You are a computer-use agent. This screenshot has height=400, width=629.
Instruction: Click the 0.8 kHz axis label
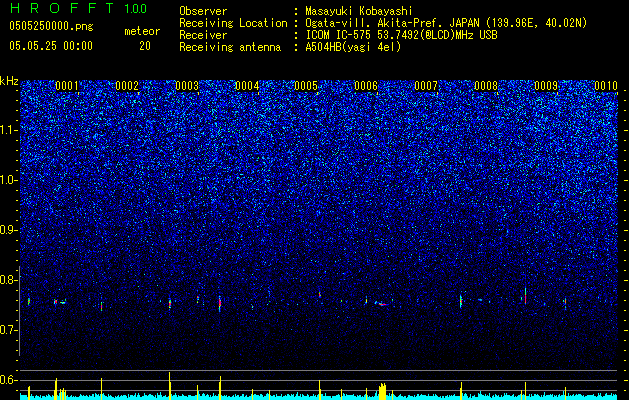coord(8,280)
